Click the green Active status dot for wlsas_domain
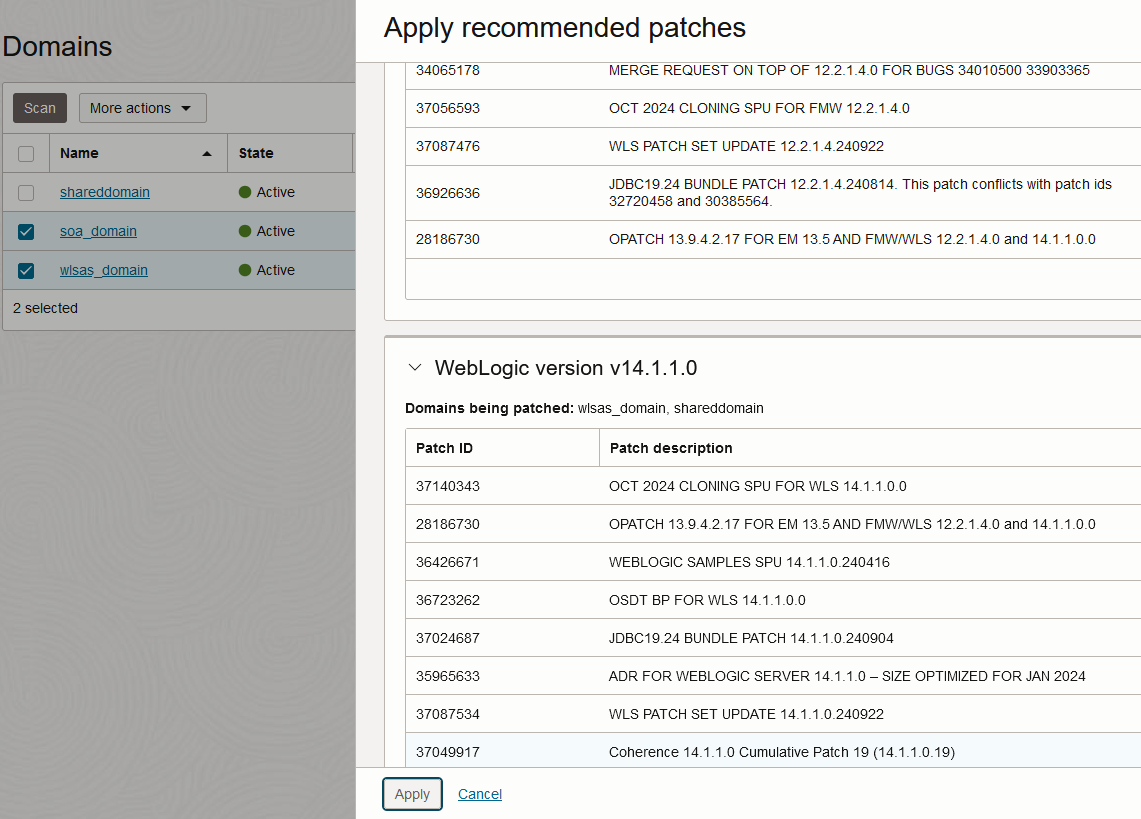 pos(245,270)
